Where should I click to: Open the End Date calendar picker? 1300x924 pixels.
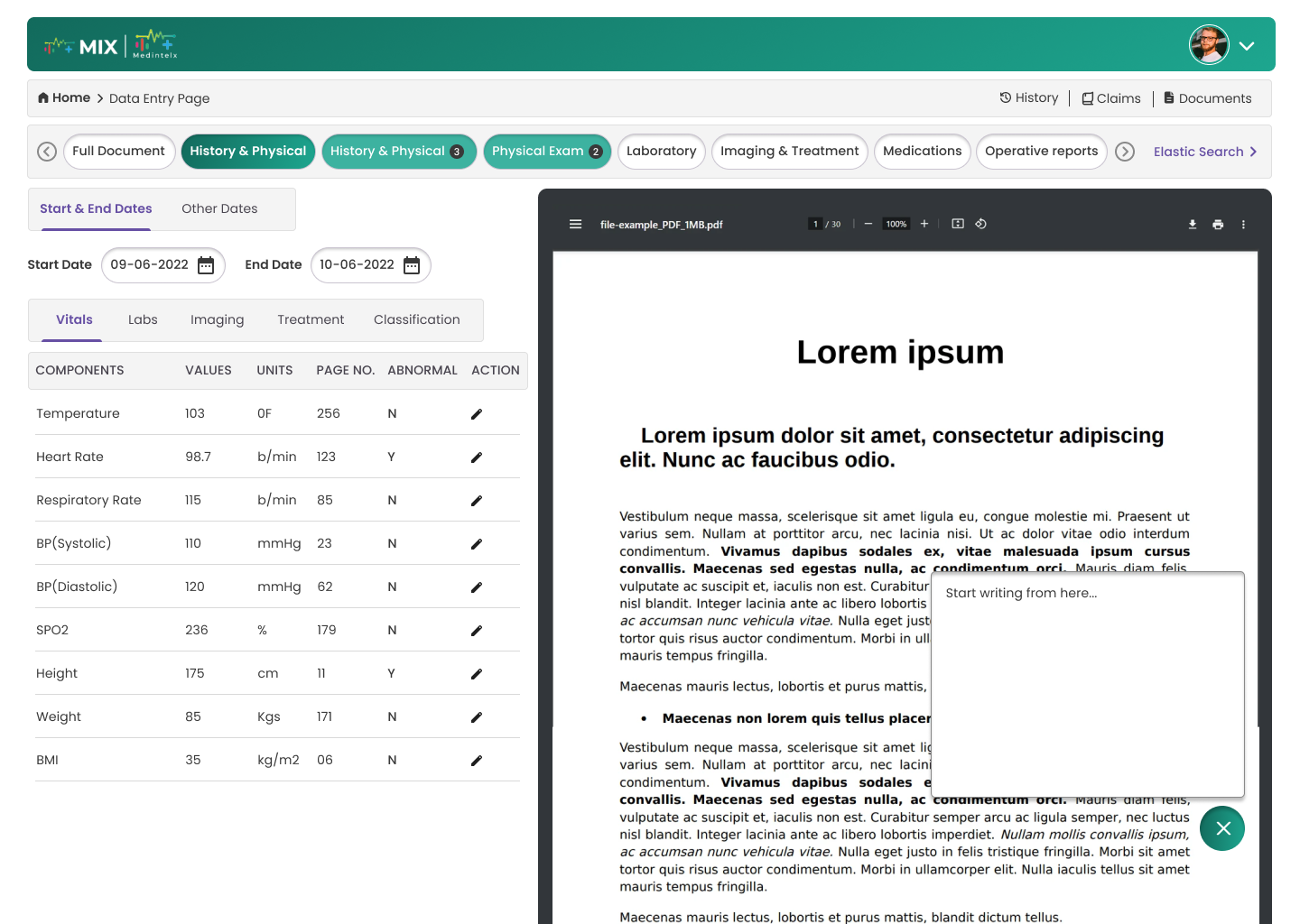(x=412, y=265)
